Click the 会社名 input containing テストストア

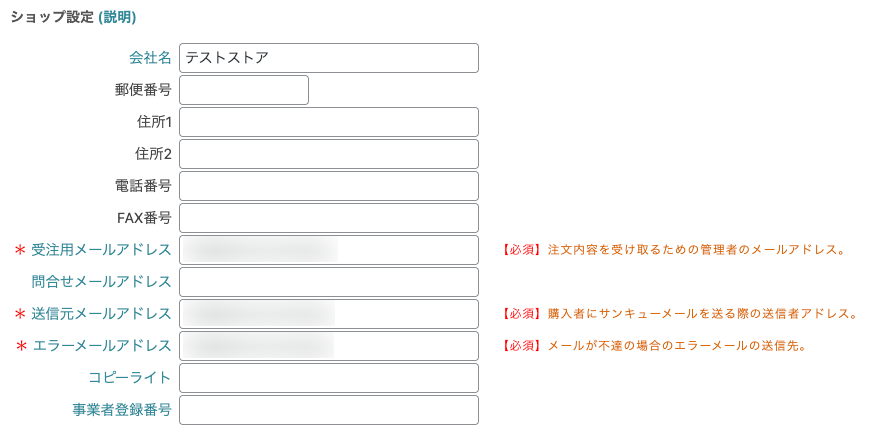click(x=328, y=58)
